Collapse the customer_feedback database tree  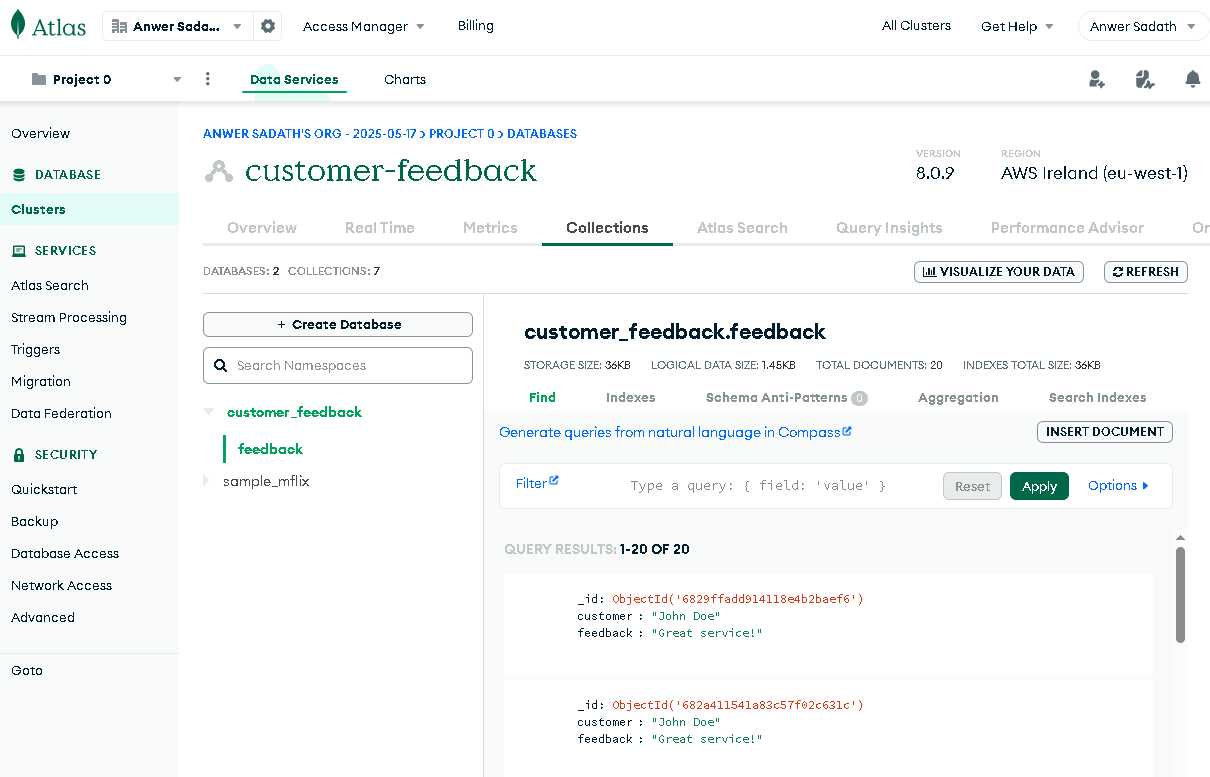click(208, 412)
